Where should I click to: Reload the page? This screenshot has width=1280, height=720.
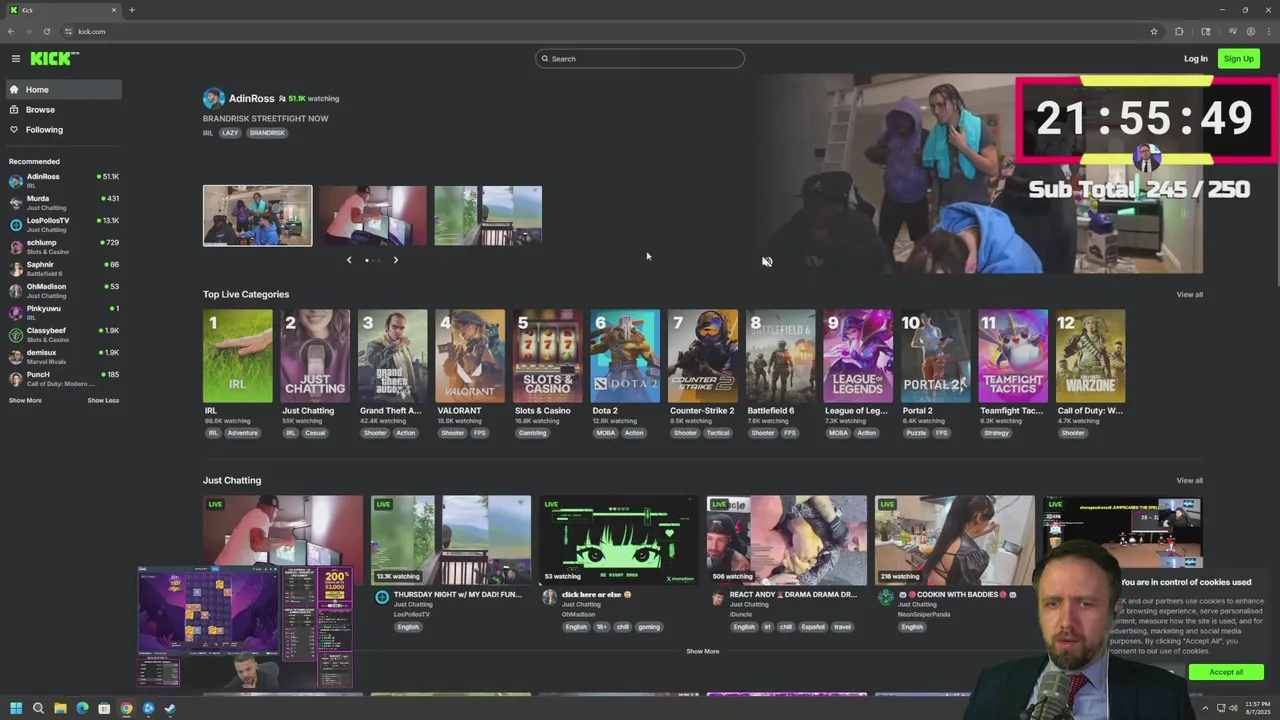pyautogui.click(x=46, y=32)
